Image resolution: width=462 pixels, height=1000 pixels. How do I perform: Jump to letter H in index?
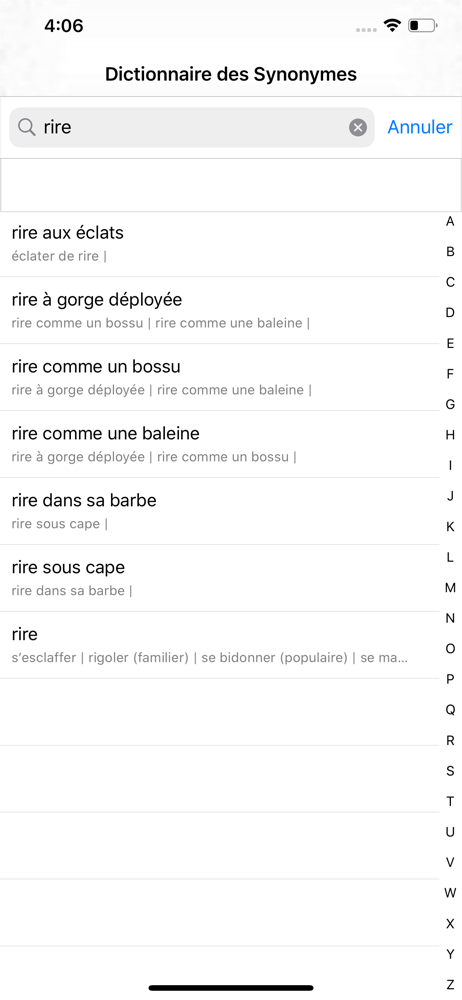[x=450, y=435]
